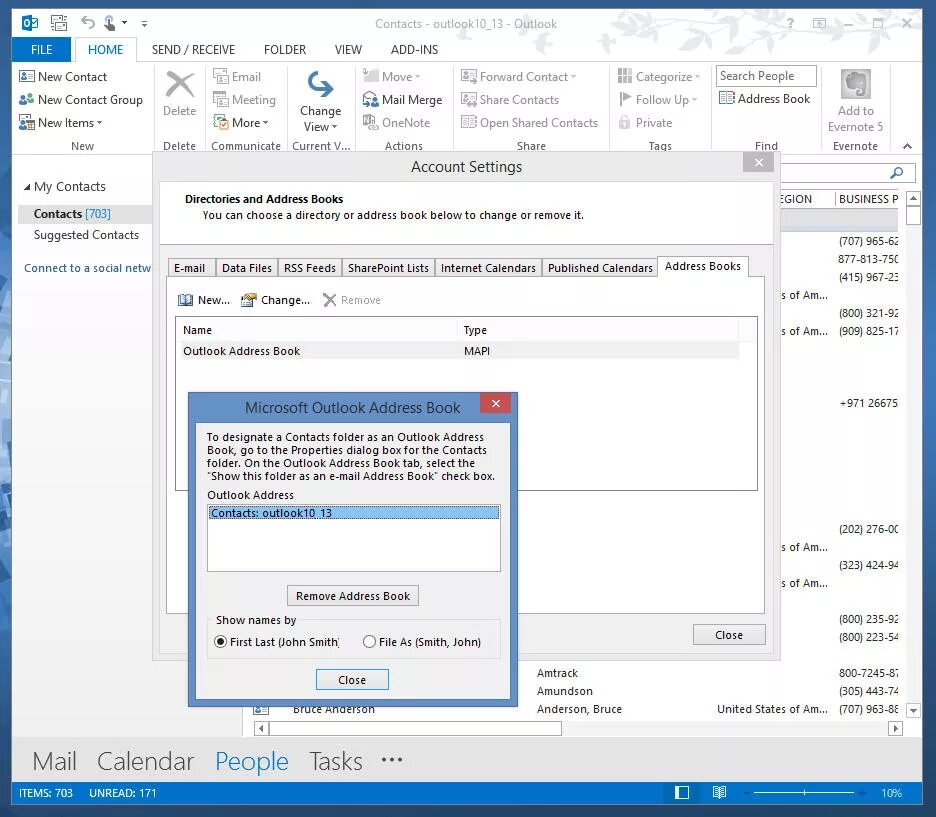This screenshot has height=817, width=936.
Task: Click Close in Outlook Address Book dialog
Action: tap(352, 680)
